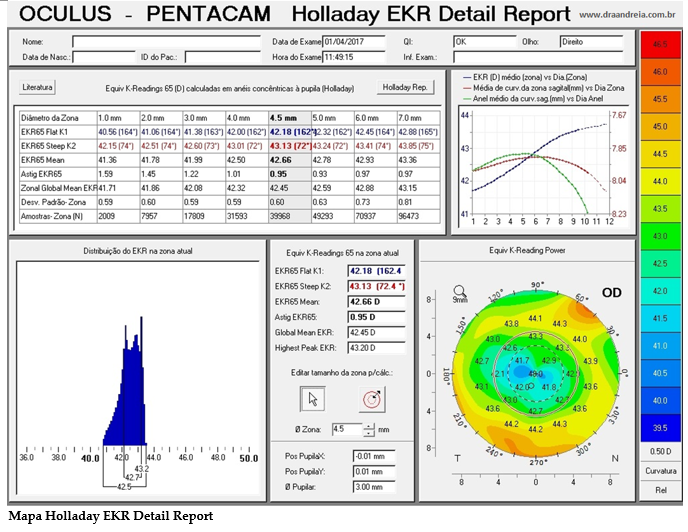Click the Pos PupilaY value field
Screen dimensions: 688x532
pos(374,471)
